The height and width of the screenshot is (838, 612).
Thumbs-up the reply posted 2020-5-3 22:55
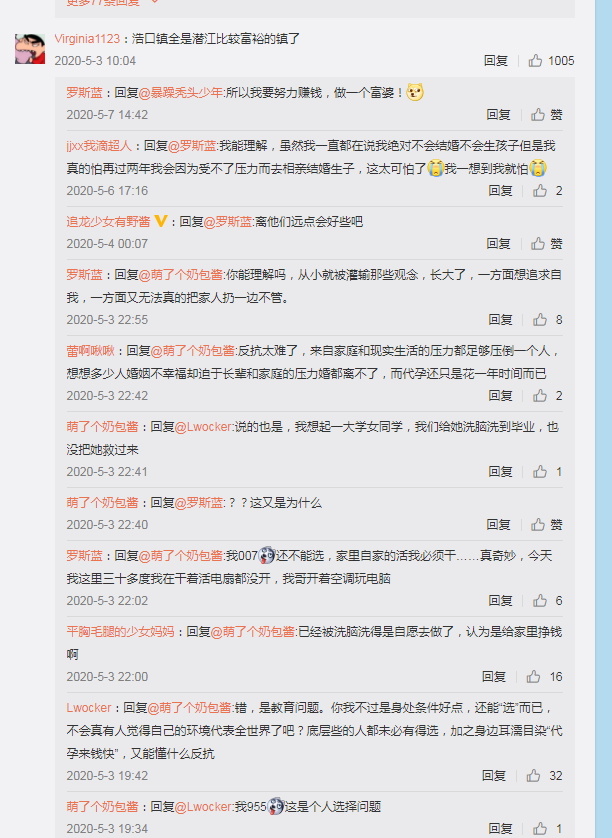(x=547, y=320)
